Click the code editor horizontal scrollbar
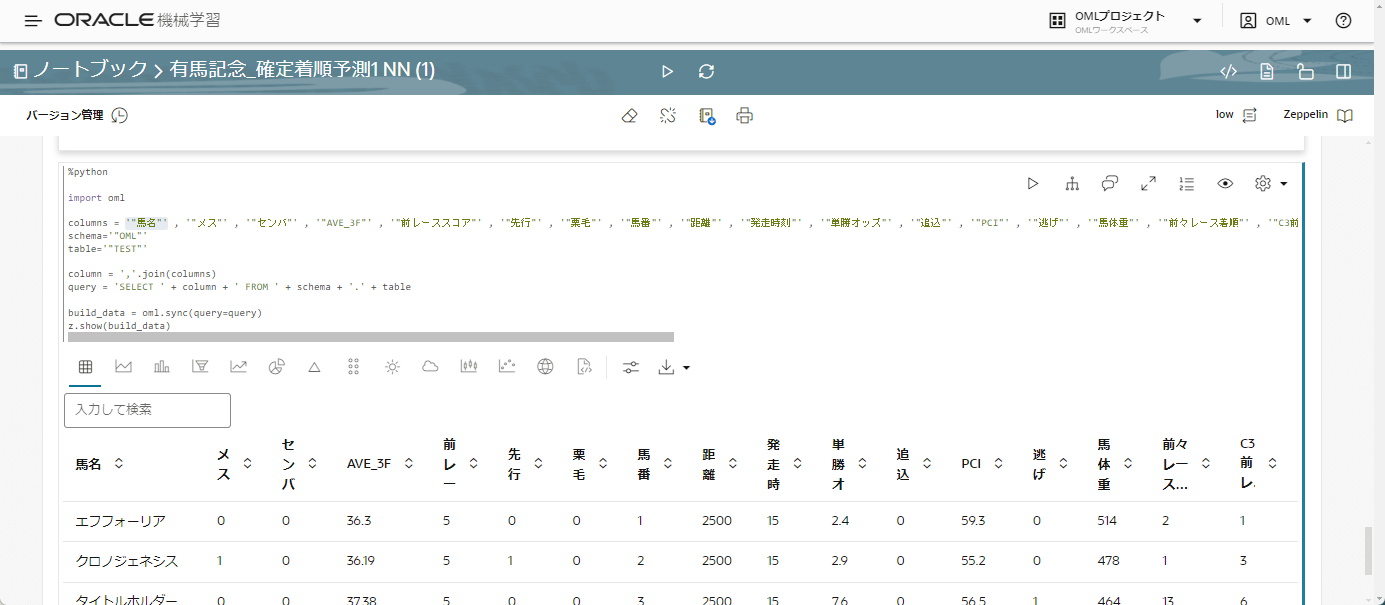This screenshot has height=605, width=1385. click(371, 337)
